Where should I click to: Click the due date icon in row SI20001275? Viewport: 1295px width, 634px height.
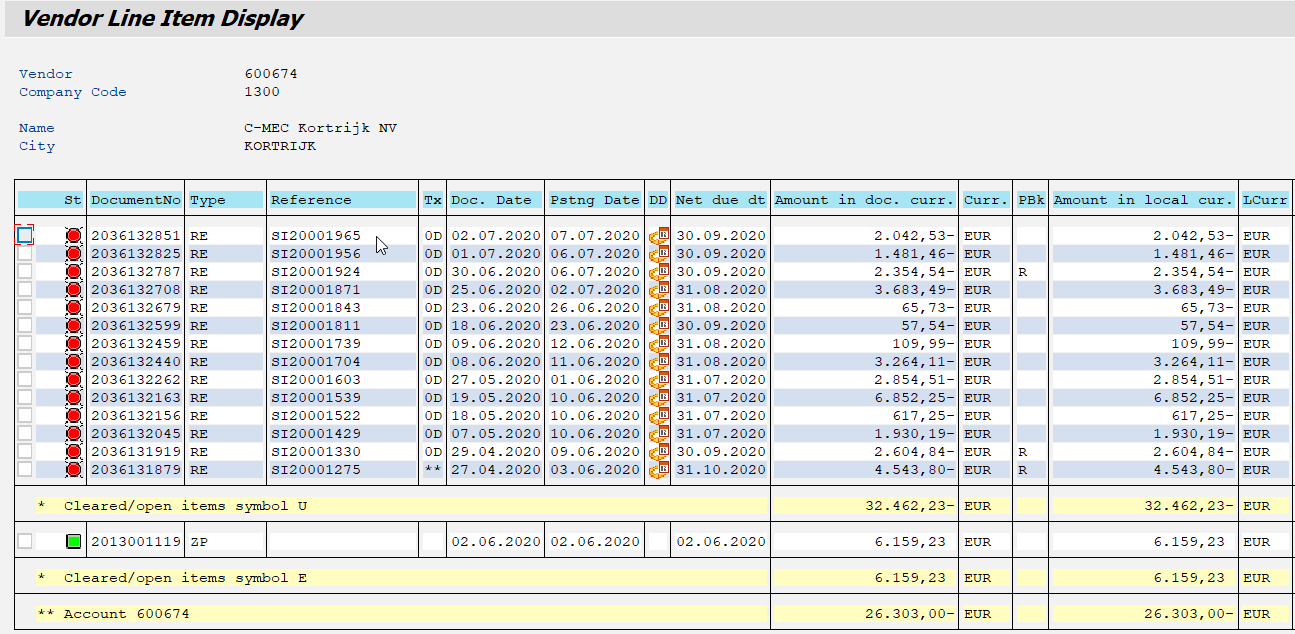click(x=658, y=470)
